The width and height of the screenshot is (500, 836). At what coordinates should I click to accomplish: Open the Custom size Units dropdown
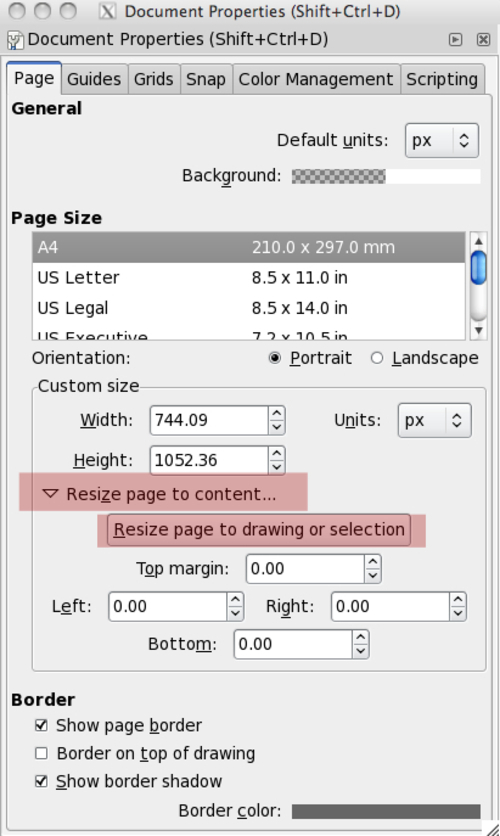pos(434,420)
